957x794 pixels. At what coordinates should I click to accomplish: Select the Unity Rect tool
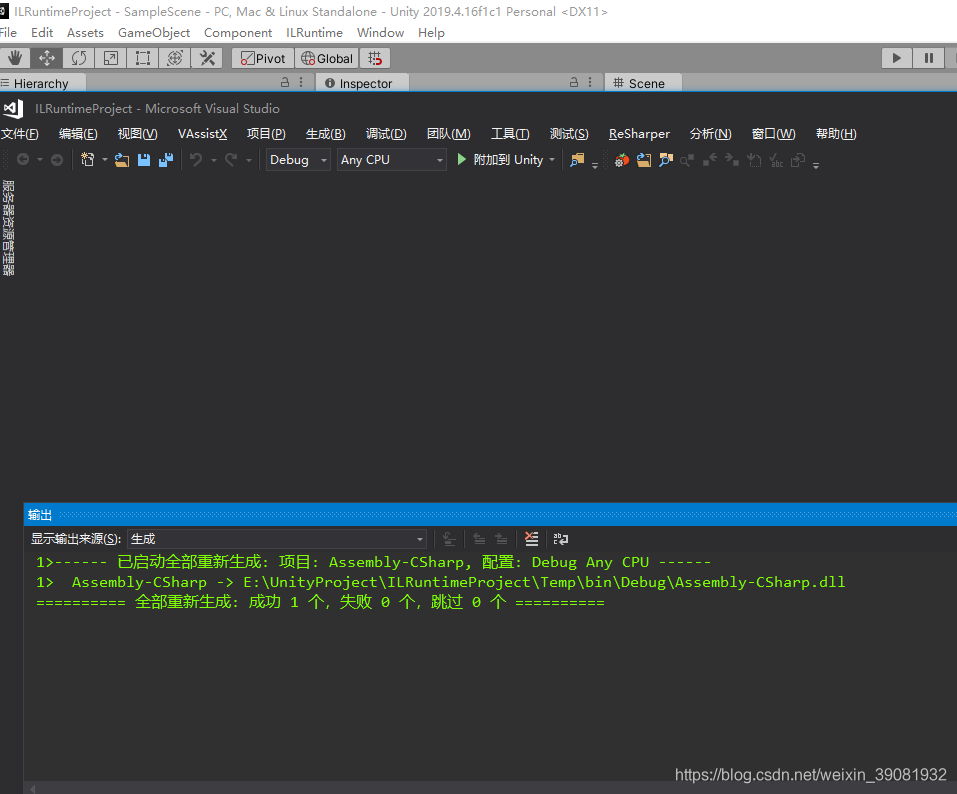pos(143,59)
